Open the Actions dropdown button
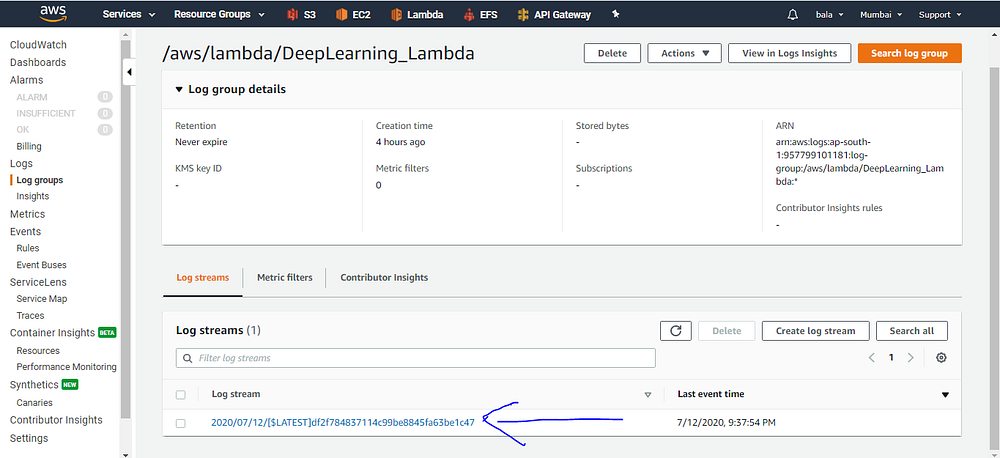The image size is (1000, 458). [684, 53]
